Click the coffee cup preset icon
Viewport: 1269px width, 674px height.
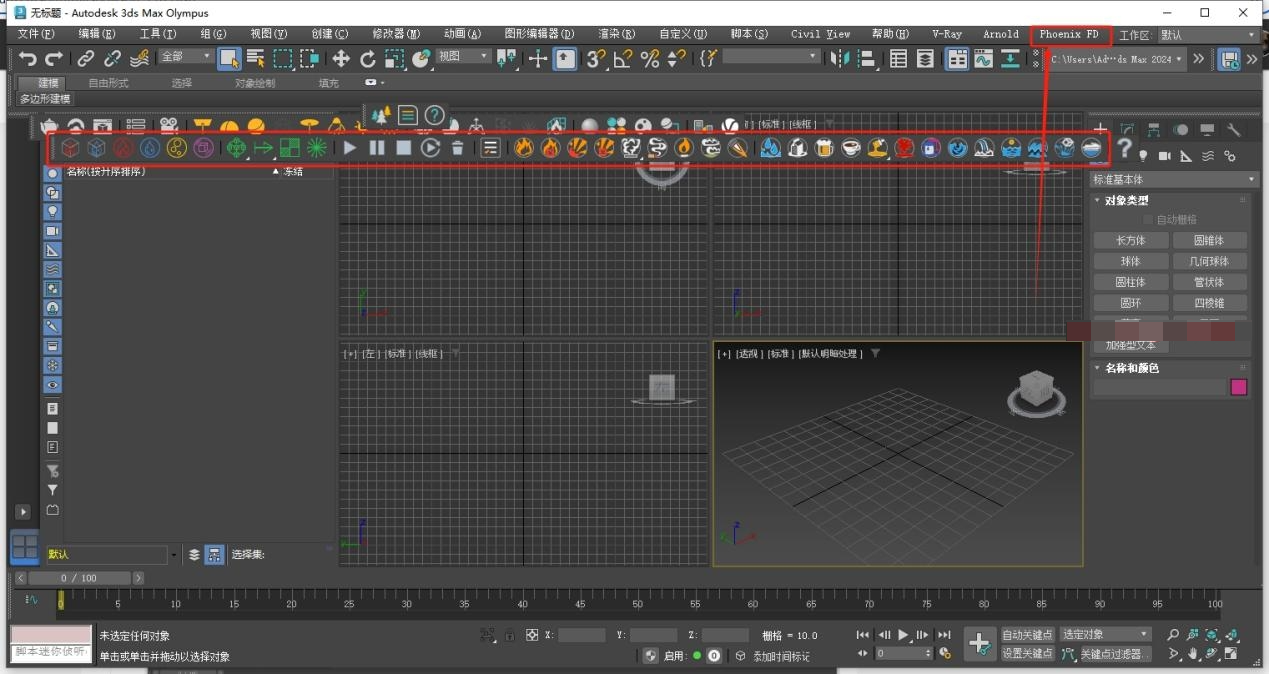pos(851,148)
